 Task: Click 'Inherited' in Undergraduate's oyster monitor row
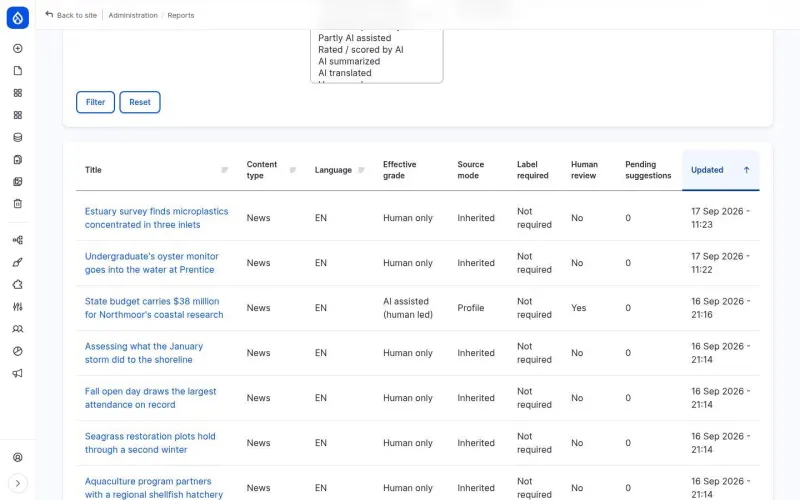476,263
